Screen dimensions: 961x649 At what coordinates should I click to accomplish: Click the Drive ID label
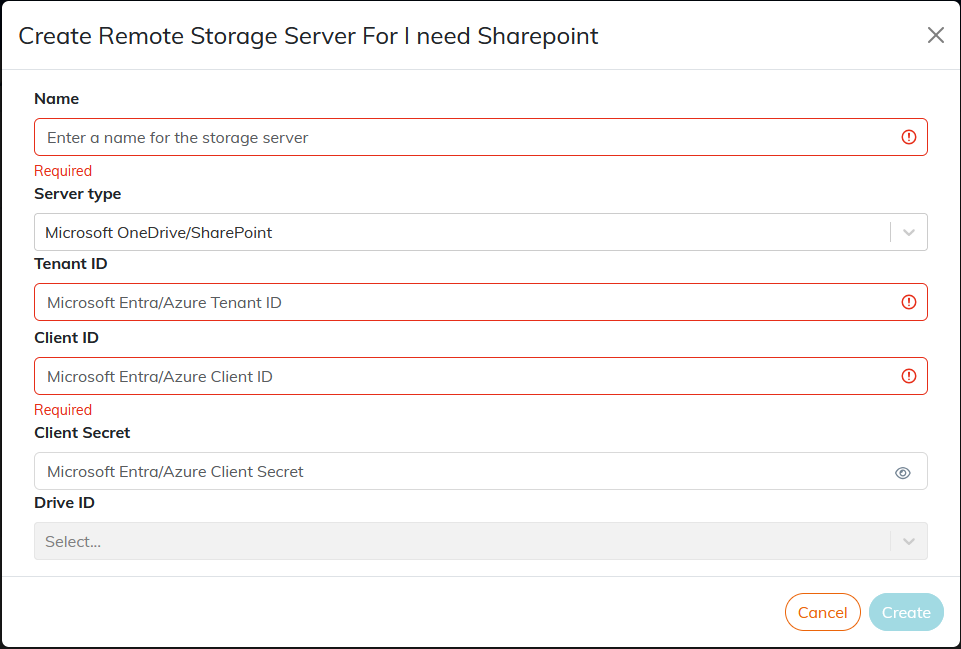(64, 503)
